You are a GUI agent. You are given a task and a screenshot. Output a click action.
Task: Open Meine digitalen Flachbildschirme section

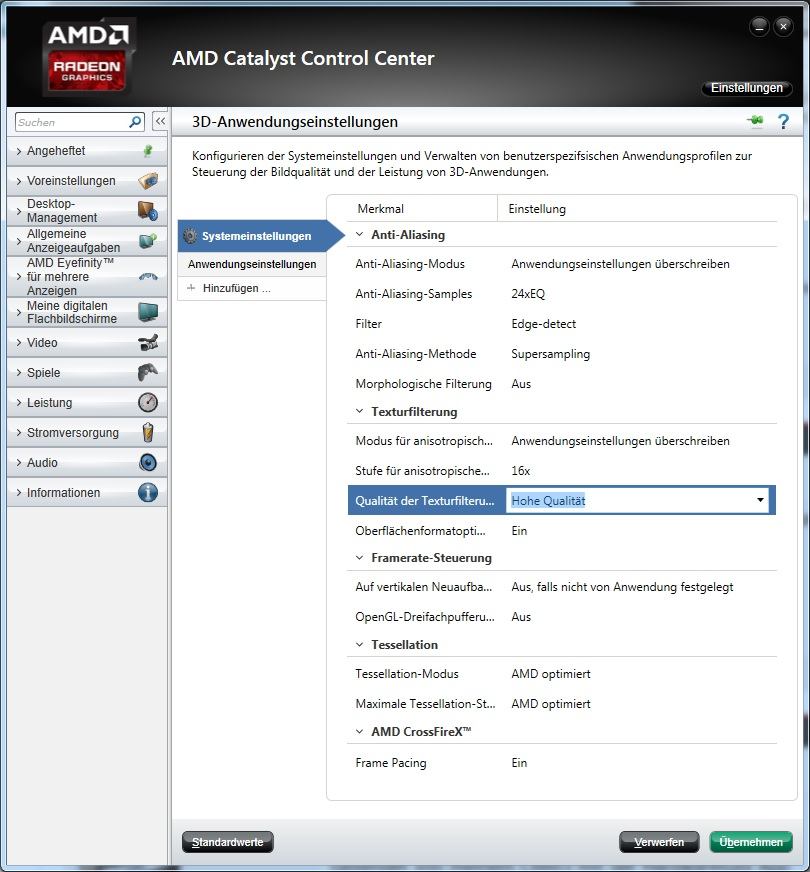(x=87, y=312)
